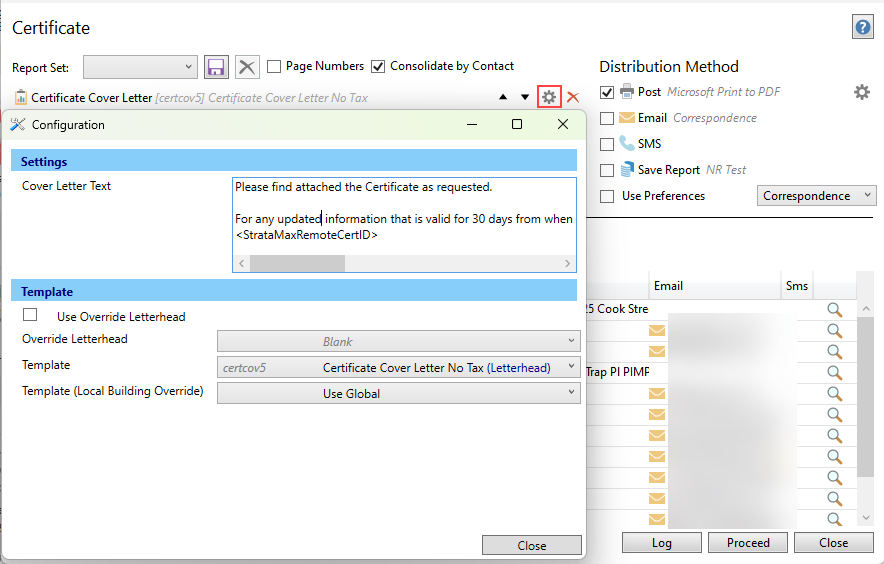Click the Template section header
Image resolution: width=884 pixels, height=564 pixels.
click(x=294, y=290)
